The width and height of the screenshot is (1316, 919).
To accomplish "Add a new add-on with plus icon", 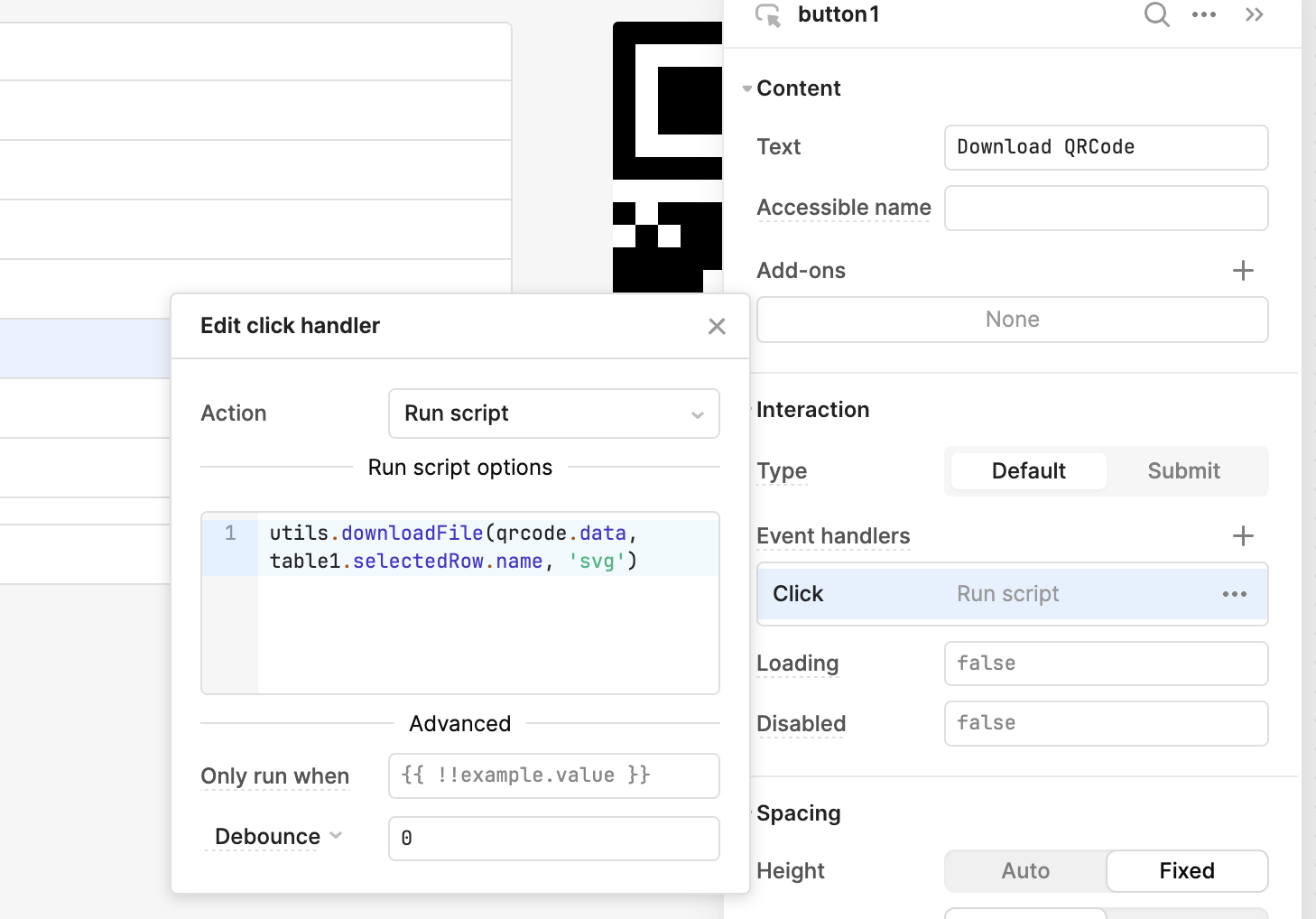I will [x=1243, y=270].
